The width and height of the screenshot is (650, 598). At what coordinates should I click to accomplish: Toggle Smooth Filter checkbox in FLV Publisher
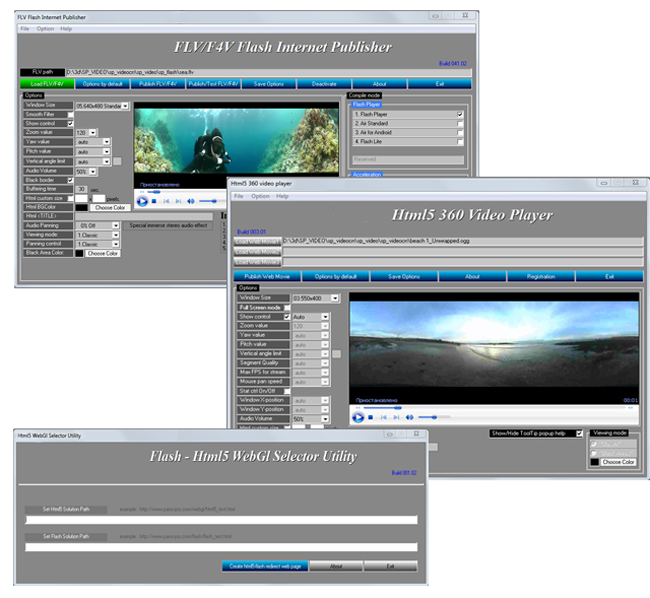tap(70, 115)
